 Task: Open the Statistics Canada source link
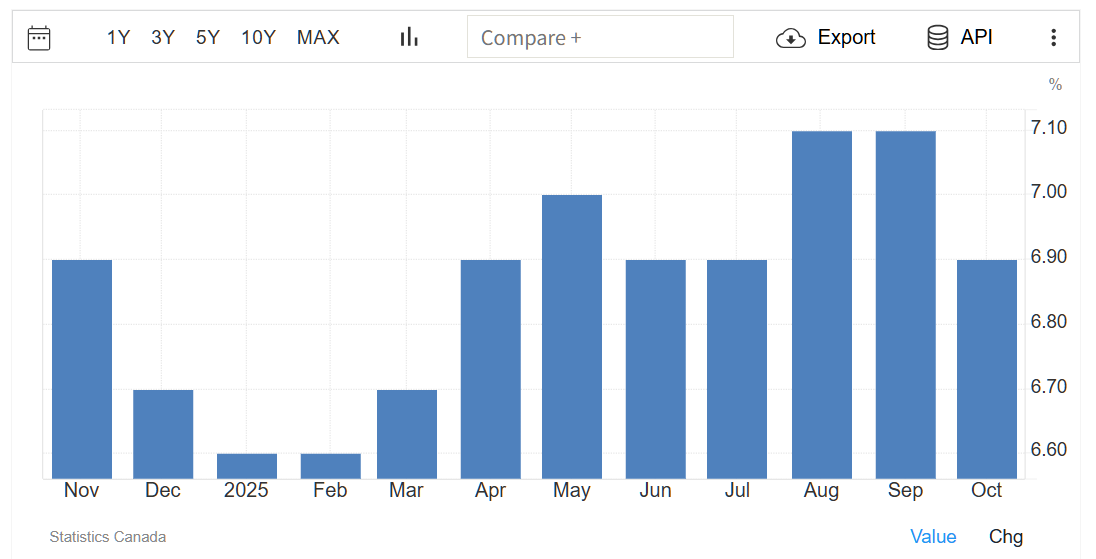[108, 537]
